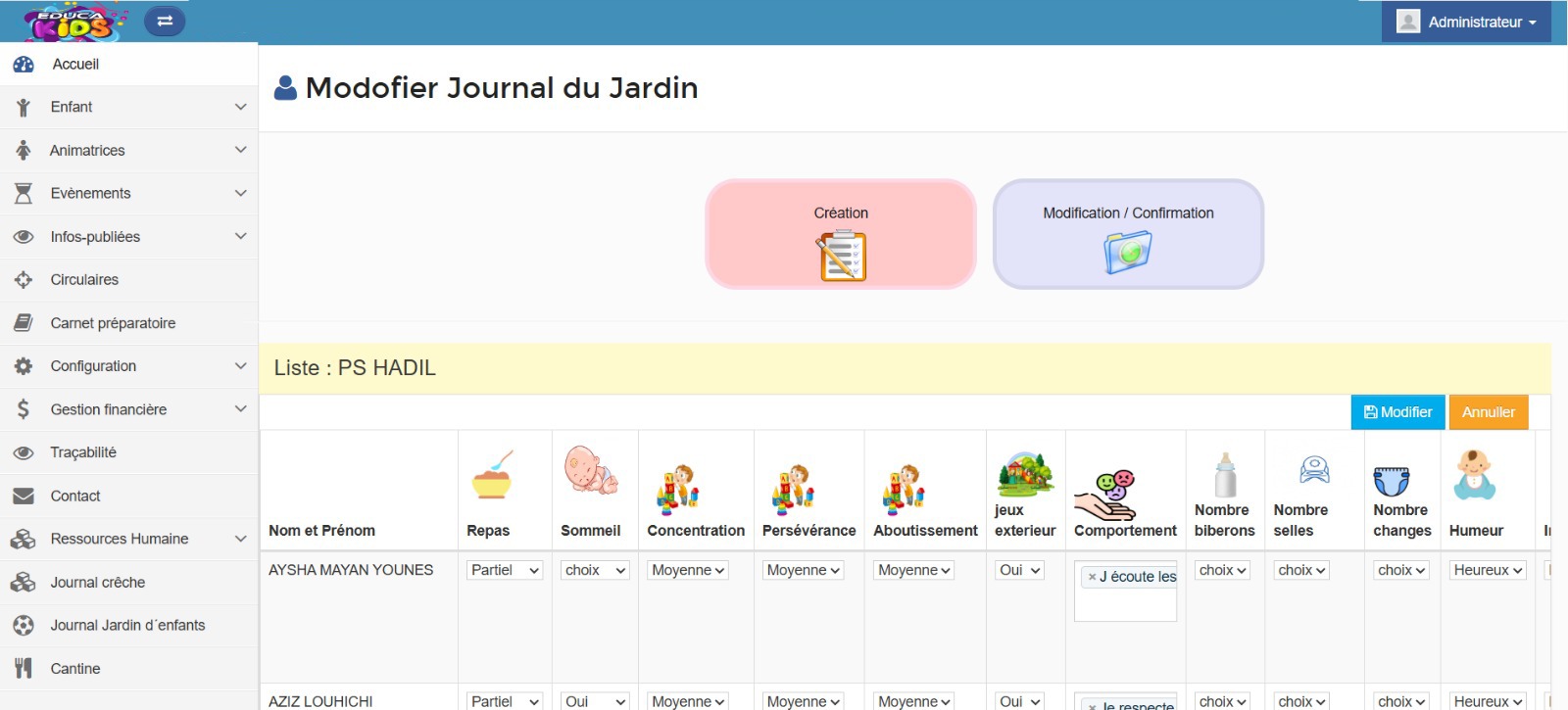Expand the Enfant menu chevron
The height and width of the screenshot is (710, 1568).
(x=240, y=107)
